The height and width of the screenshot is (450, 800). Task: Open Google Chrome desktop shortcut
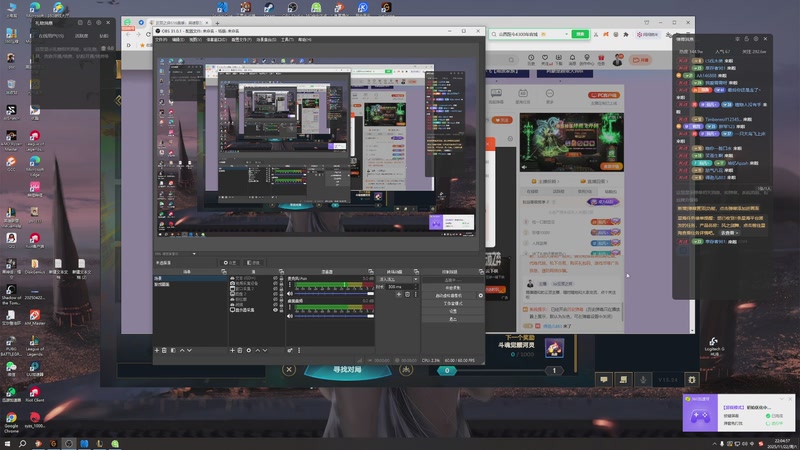pyautogui.click(x=11, y=422)
